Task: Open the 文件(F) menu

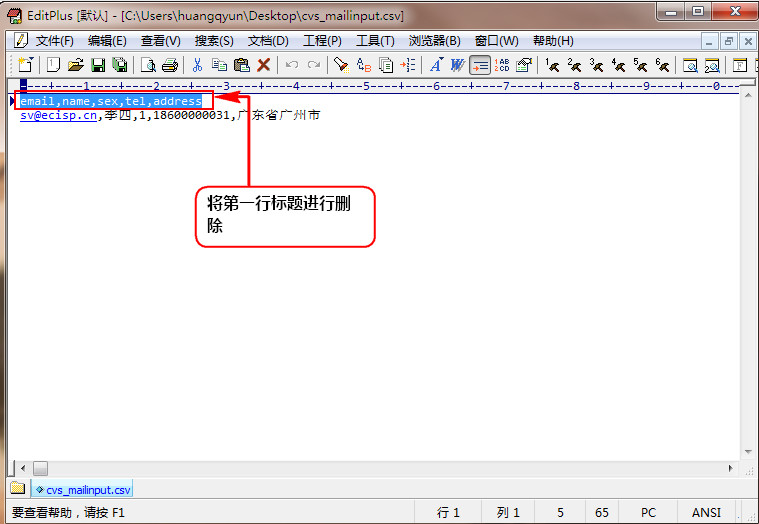Action: 54,41
